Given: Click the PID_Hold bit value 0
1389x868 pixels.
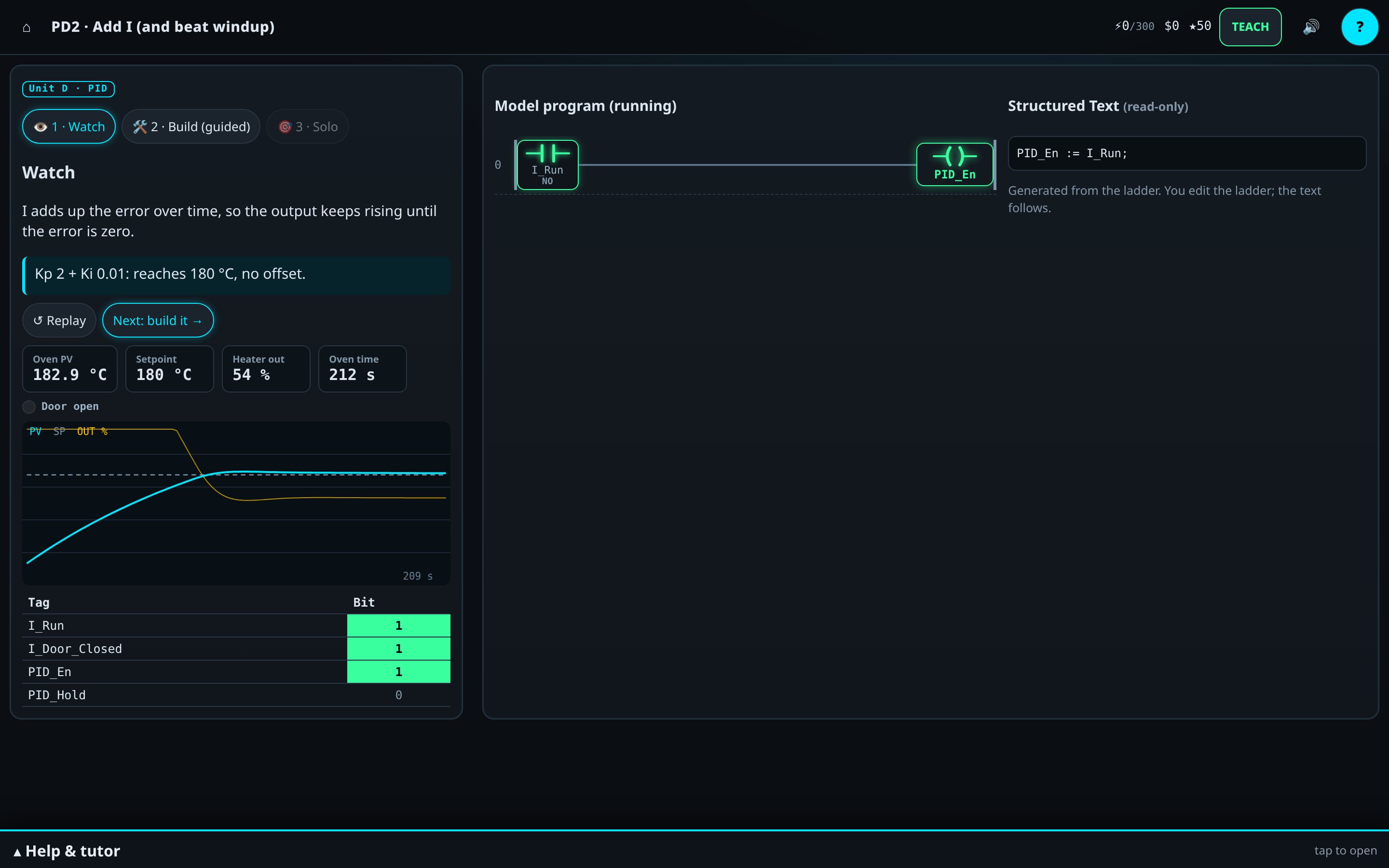Looking at the screenshot, I should click(399, 695).
